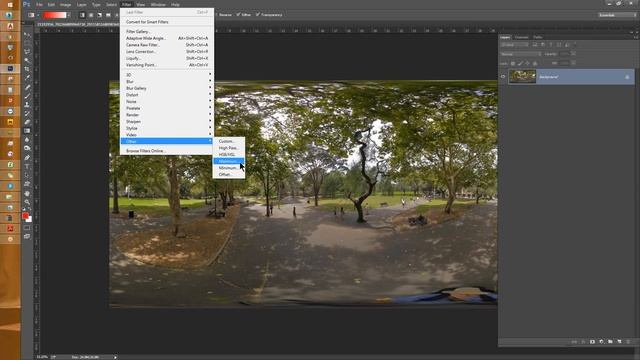Open the Opacity slider arrow

(x=573, y=54)
